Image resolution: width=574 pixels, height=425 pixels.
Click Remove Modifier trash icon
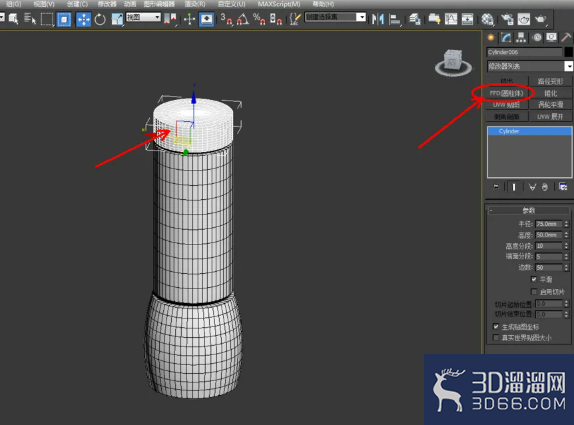coord(545,187)
